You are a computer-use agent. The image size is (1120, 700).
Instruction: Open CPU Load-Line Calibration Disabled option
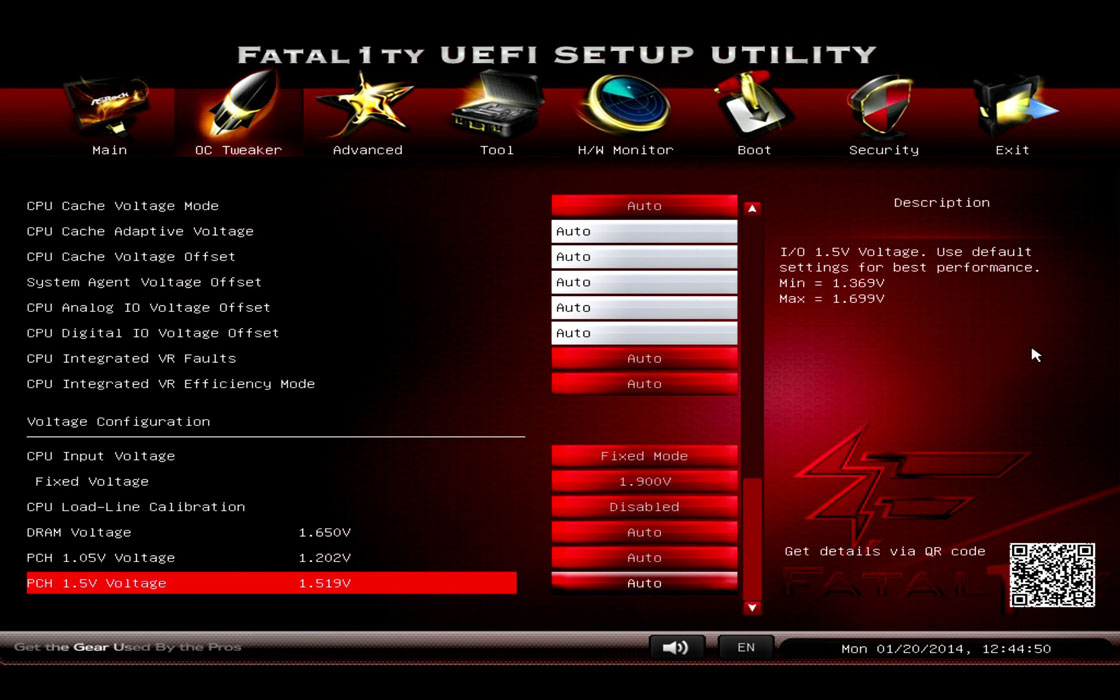pyautogui.click(x=644, y=507)
